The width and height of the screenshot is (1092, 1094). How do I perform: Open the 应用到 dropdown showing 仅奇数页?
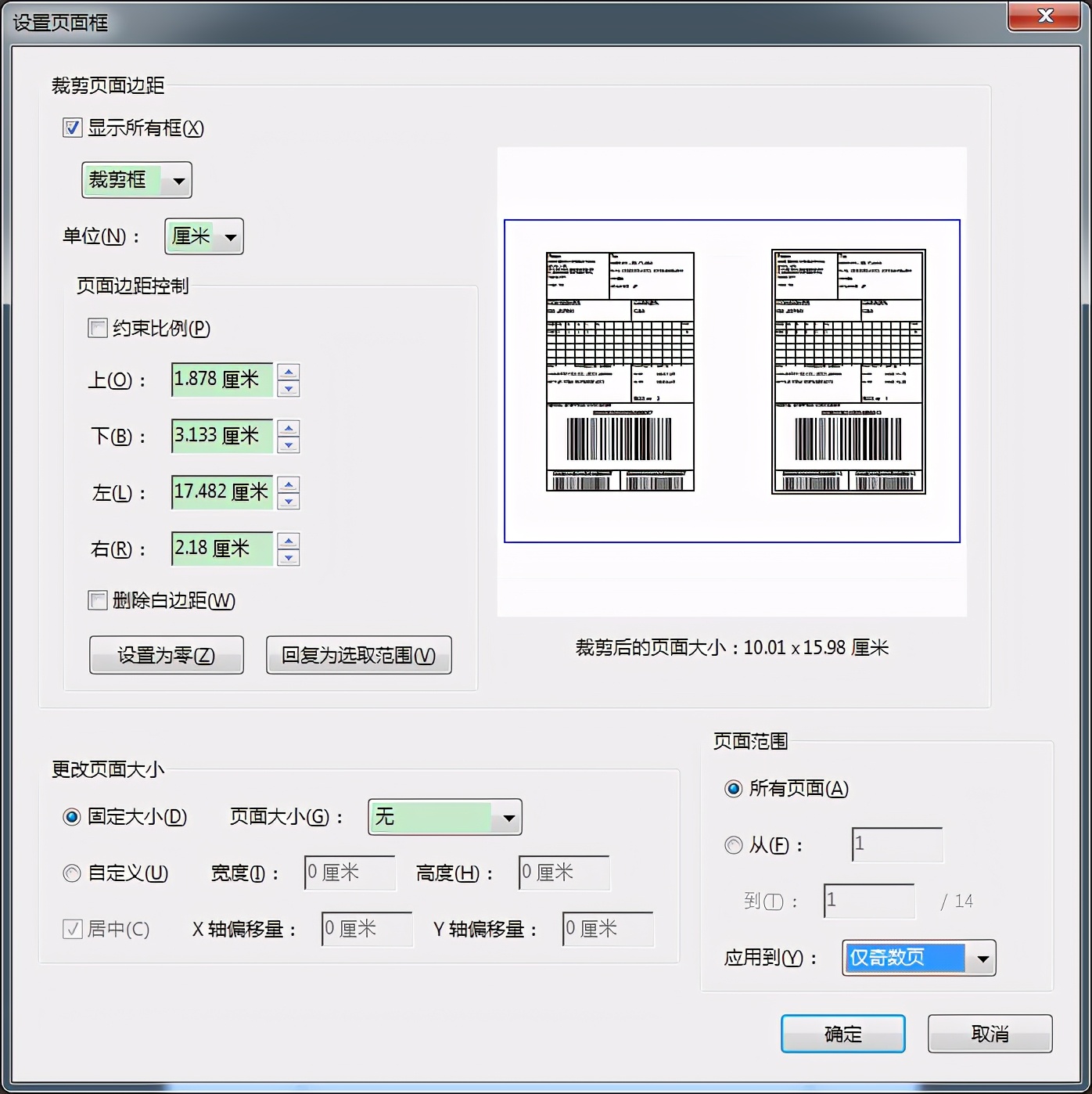[919, 958]
